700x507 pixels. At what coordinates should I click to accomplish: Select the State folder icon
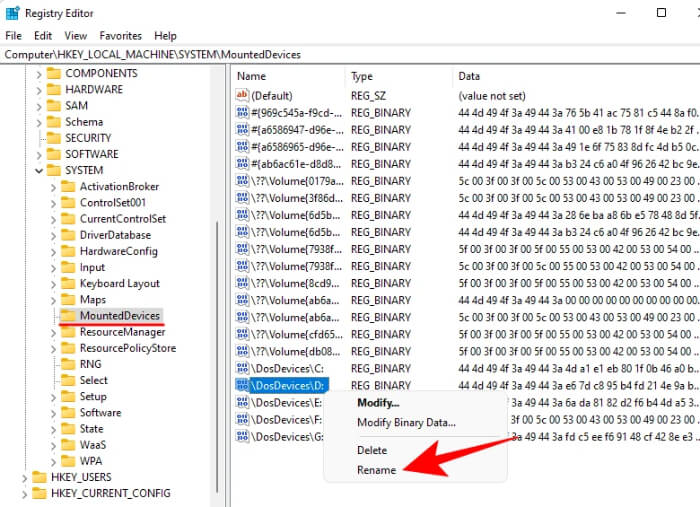(68, 428)
